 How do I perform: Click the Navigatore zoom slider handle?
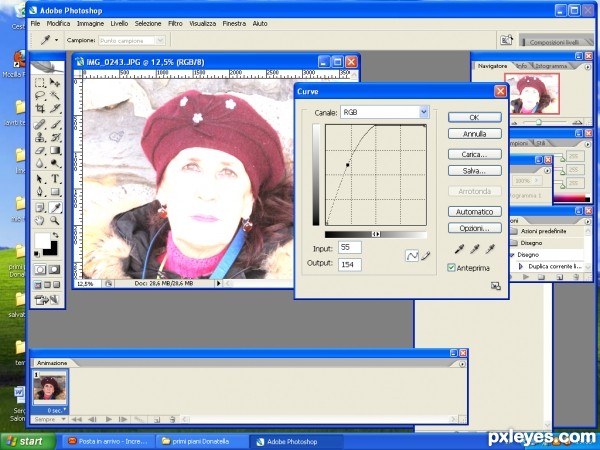coord(539,122)
